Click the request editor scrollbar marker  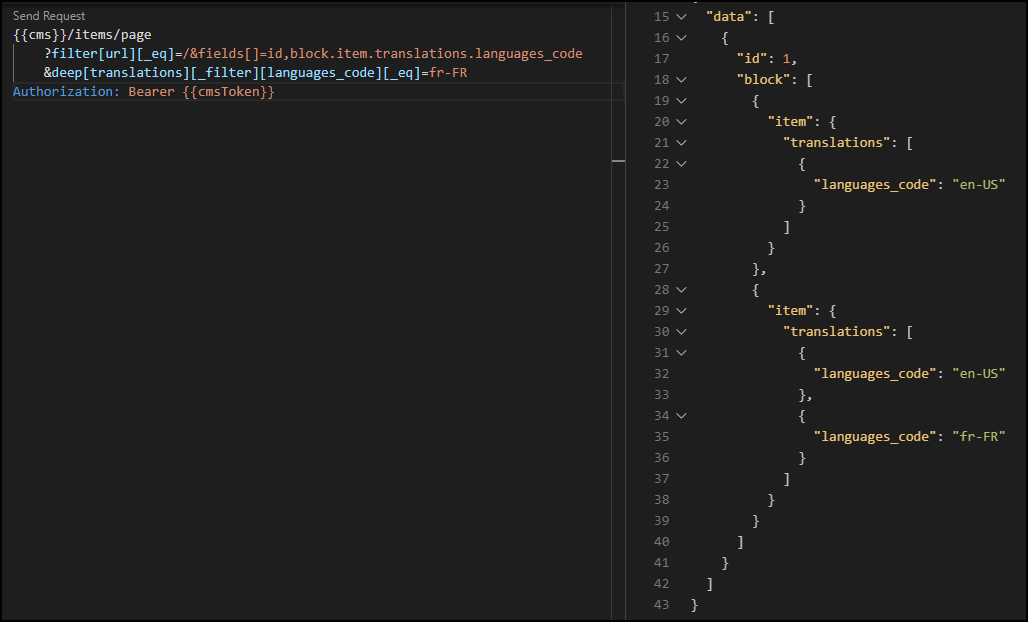(618, 161)
